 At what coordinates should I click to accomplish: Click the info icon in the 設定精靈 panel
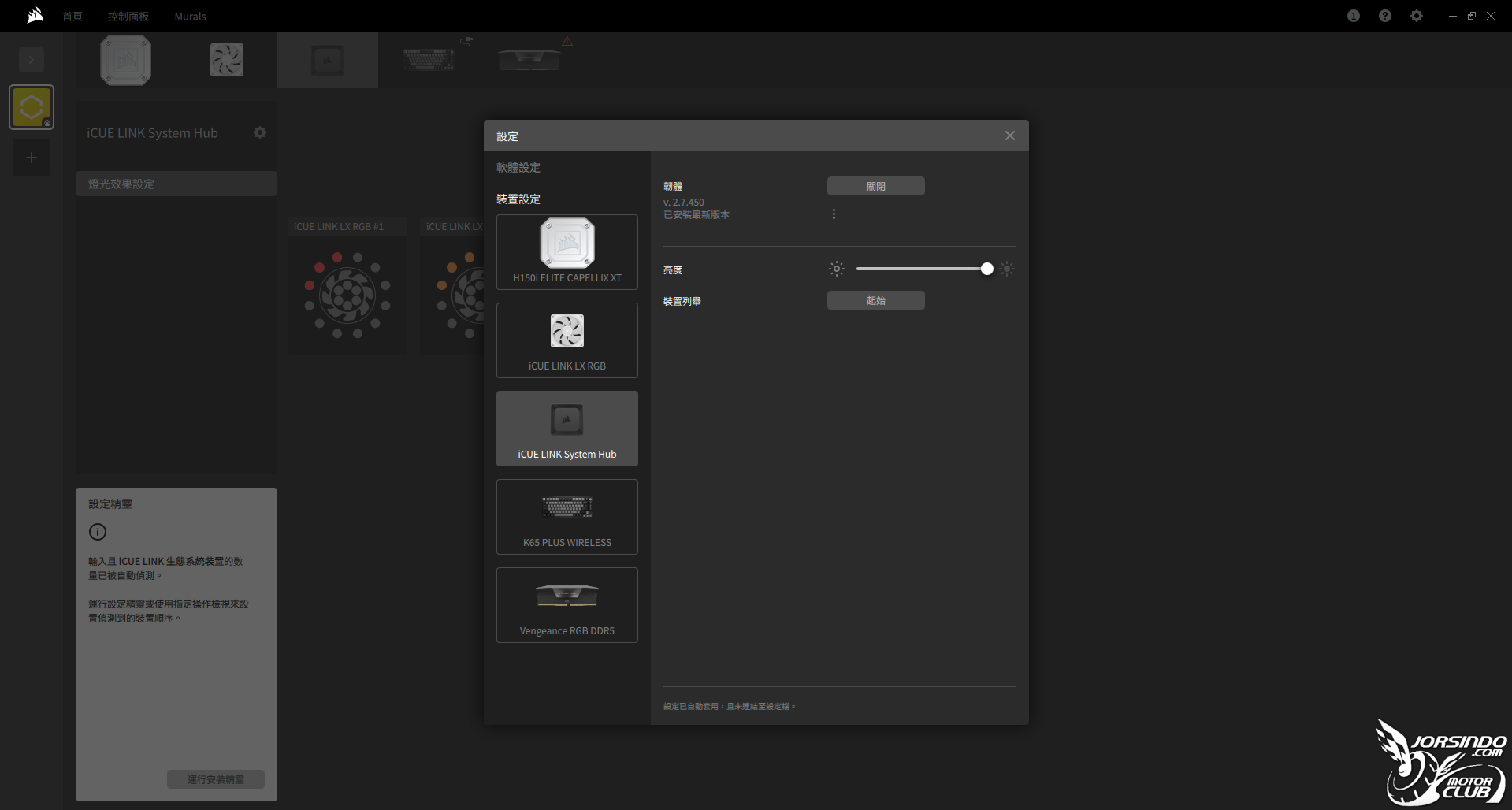pos(98,532)
